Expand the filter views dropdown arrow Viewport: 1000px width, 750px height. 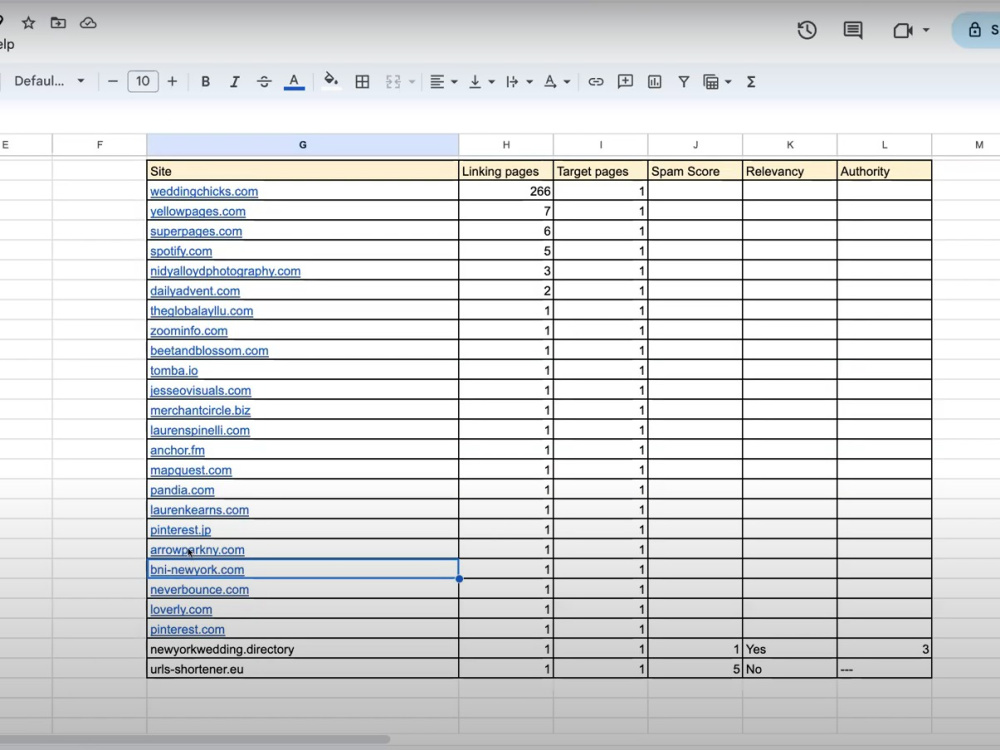[728, 82]
